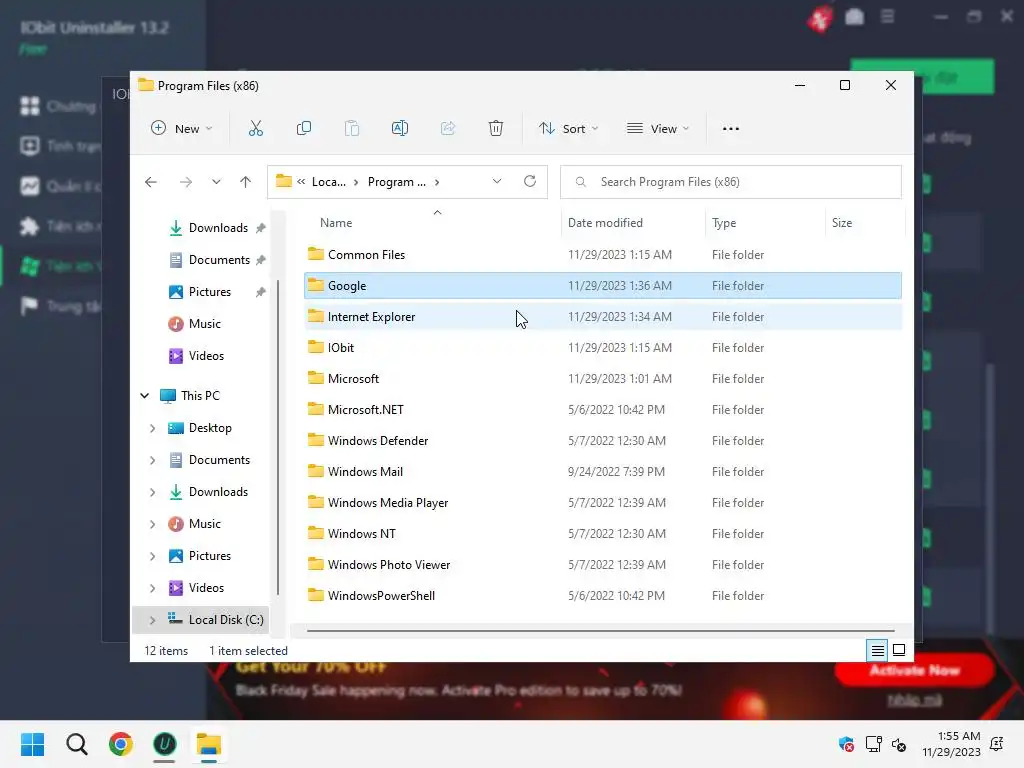The width and height of the screenshot is (1024, 768).
Task: Click the security shield tray icon
Action: [846, 744]
